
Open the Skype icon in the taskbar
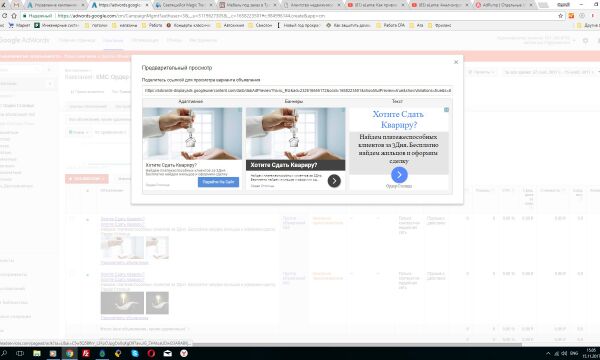(x=135, y=353)
